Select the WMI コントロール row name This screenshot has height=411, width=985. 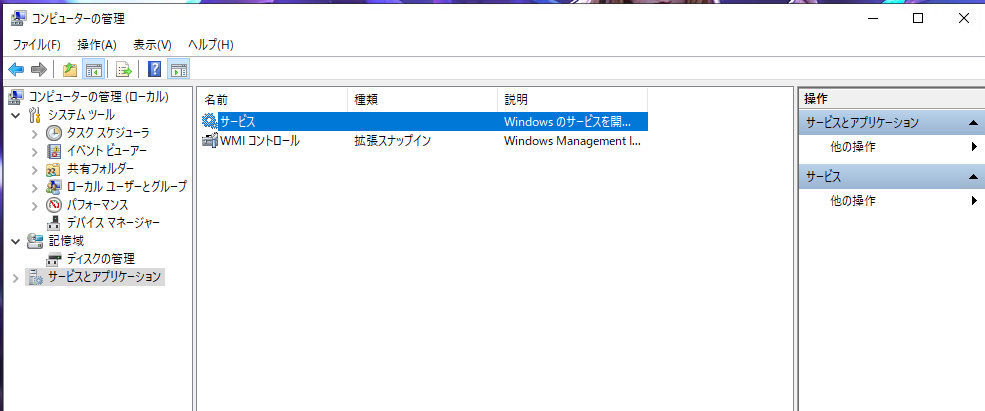click(259, 141)
